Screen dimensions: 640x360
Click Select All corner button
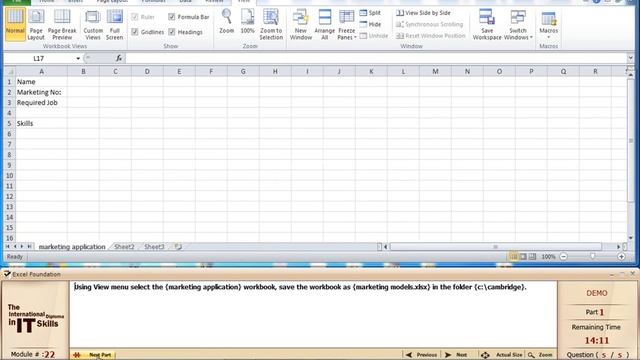(9, 71)
